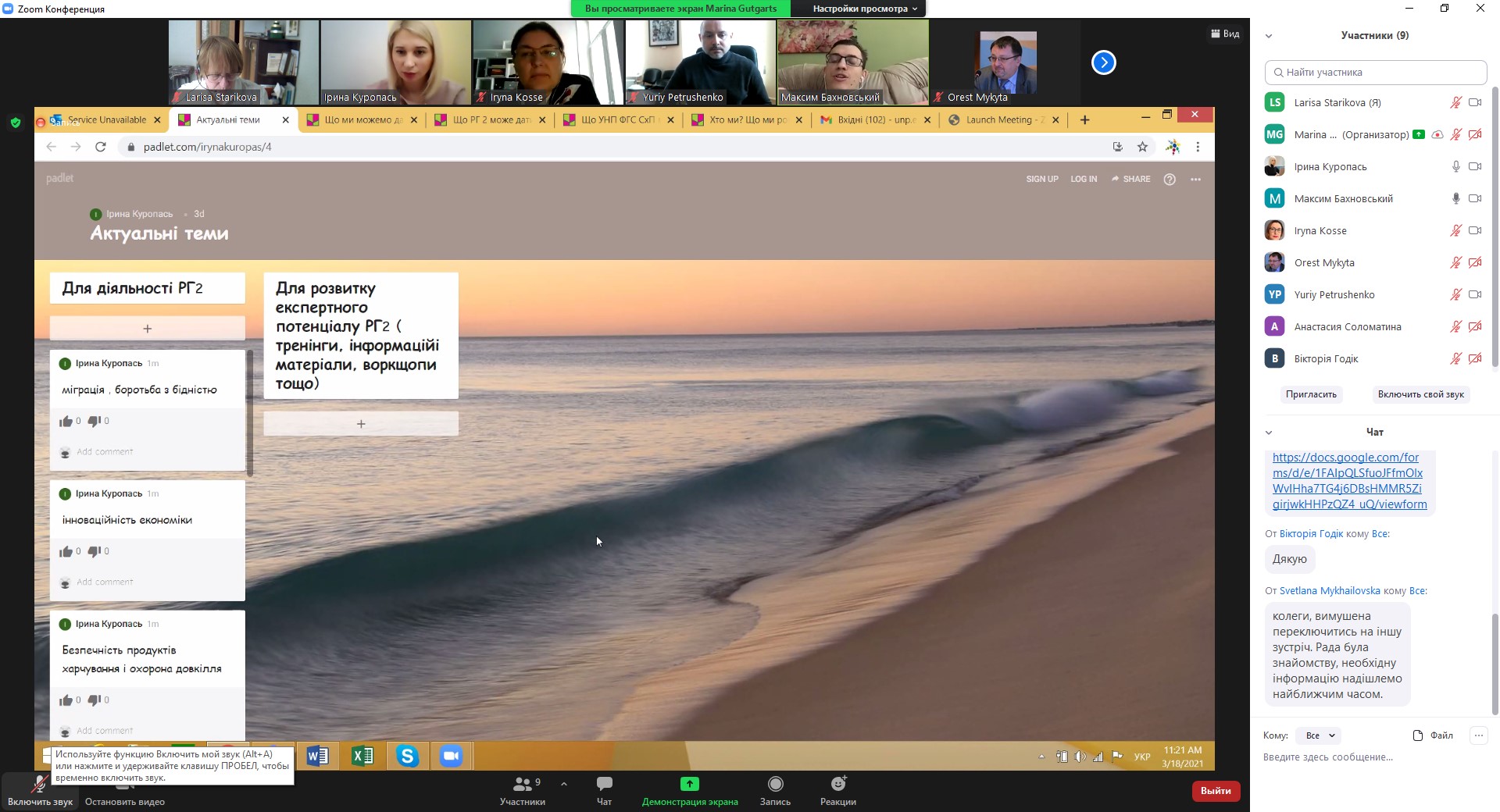1500x812 pixels.
Task: Switch to the Що ми можемо tab
Action: pos(363,120)
